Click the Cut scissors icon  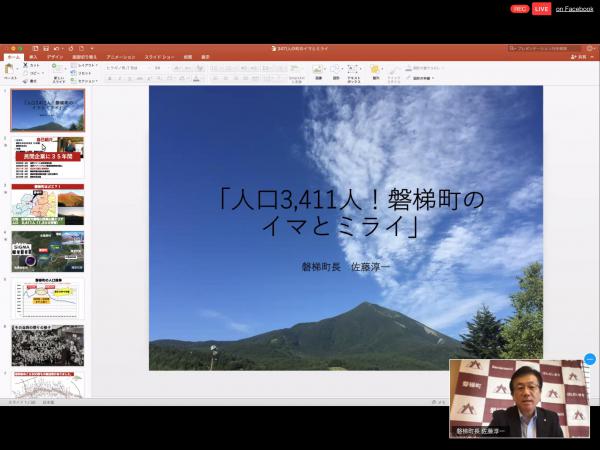pos(26,65)
